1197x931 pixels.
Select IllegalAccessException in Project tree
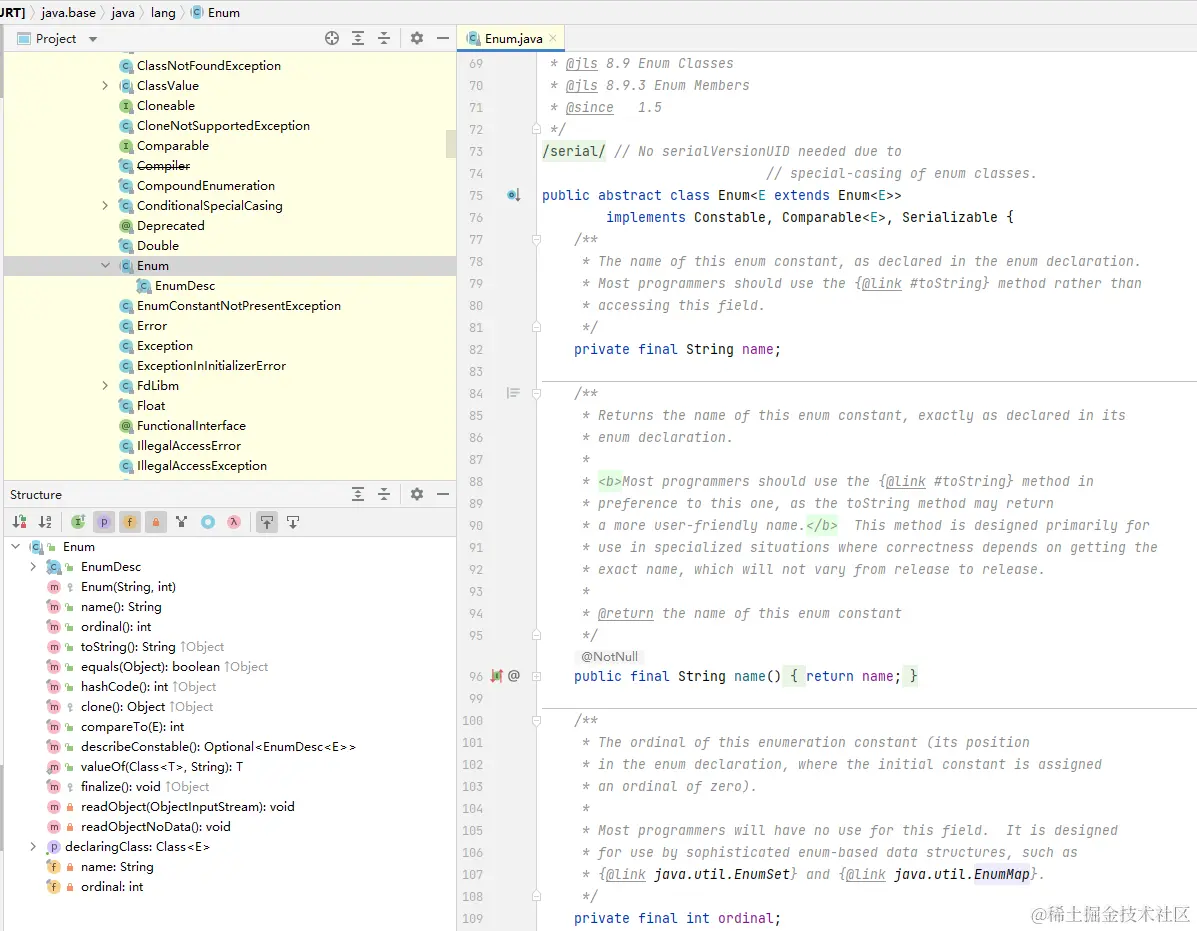click(x=202, y=466)
